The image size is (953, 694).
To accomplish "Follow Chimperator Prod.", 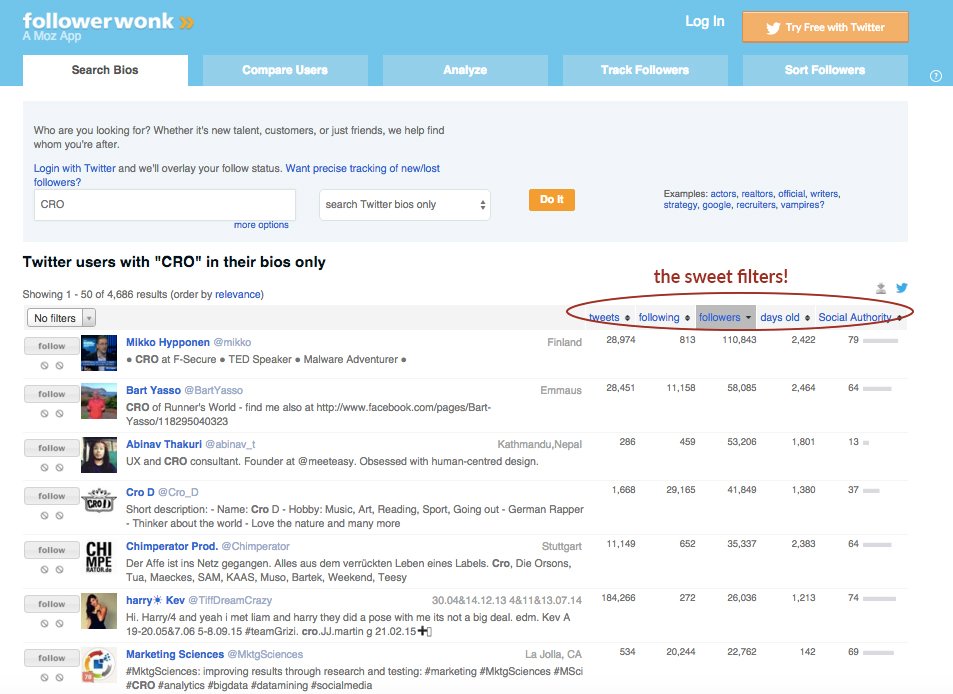I will tap(52, 550).
